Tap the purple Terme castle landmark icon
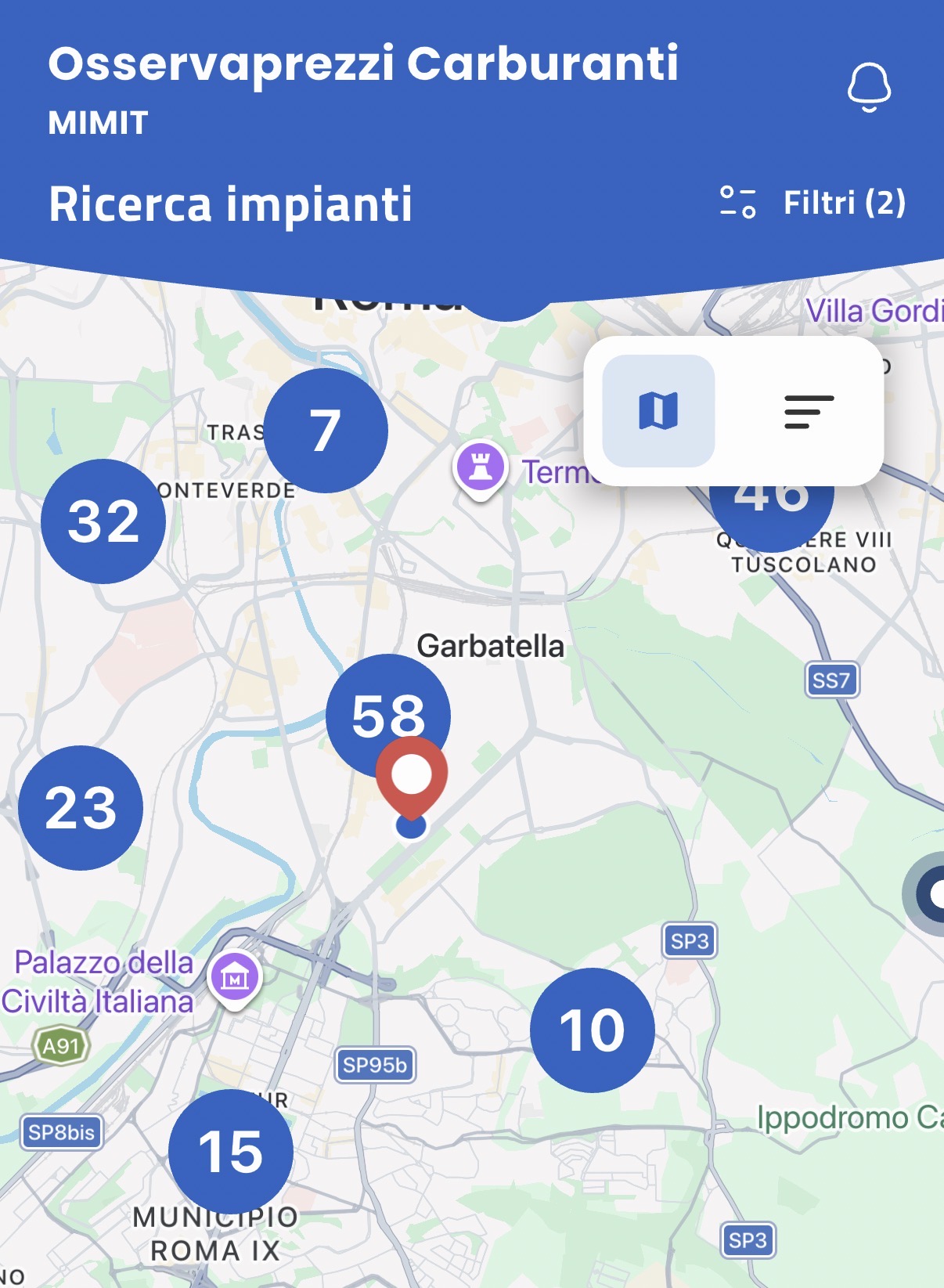The width and height of the screenshot is (944, 1288). [481, 469]
